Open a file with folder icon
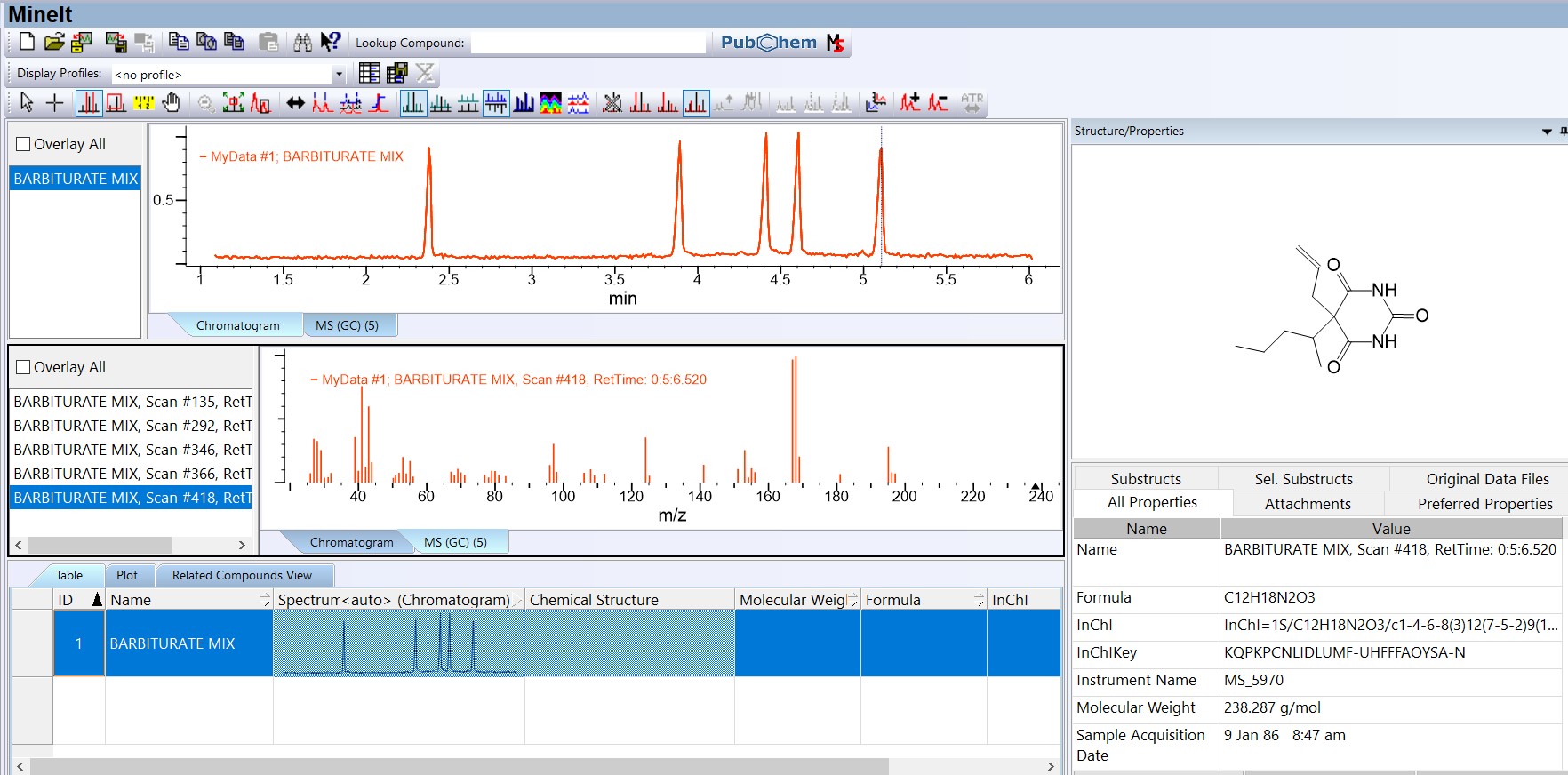The width and height of the screenshot is (1568, 775). coord(54,42)
